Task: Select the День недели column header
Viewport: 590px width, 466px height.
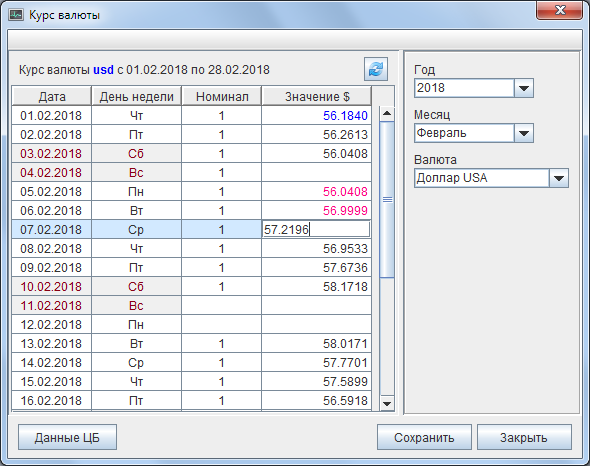Action: [x=136, y=96]
